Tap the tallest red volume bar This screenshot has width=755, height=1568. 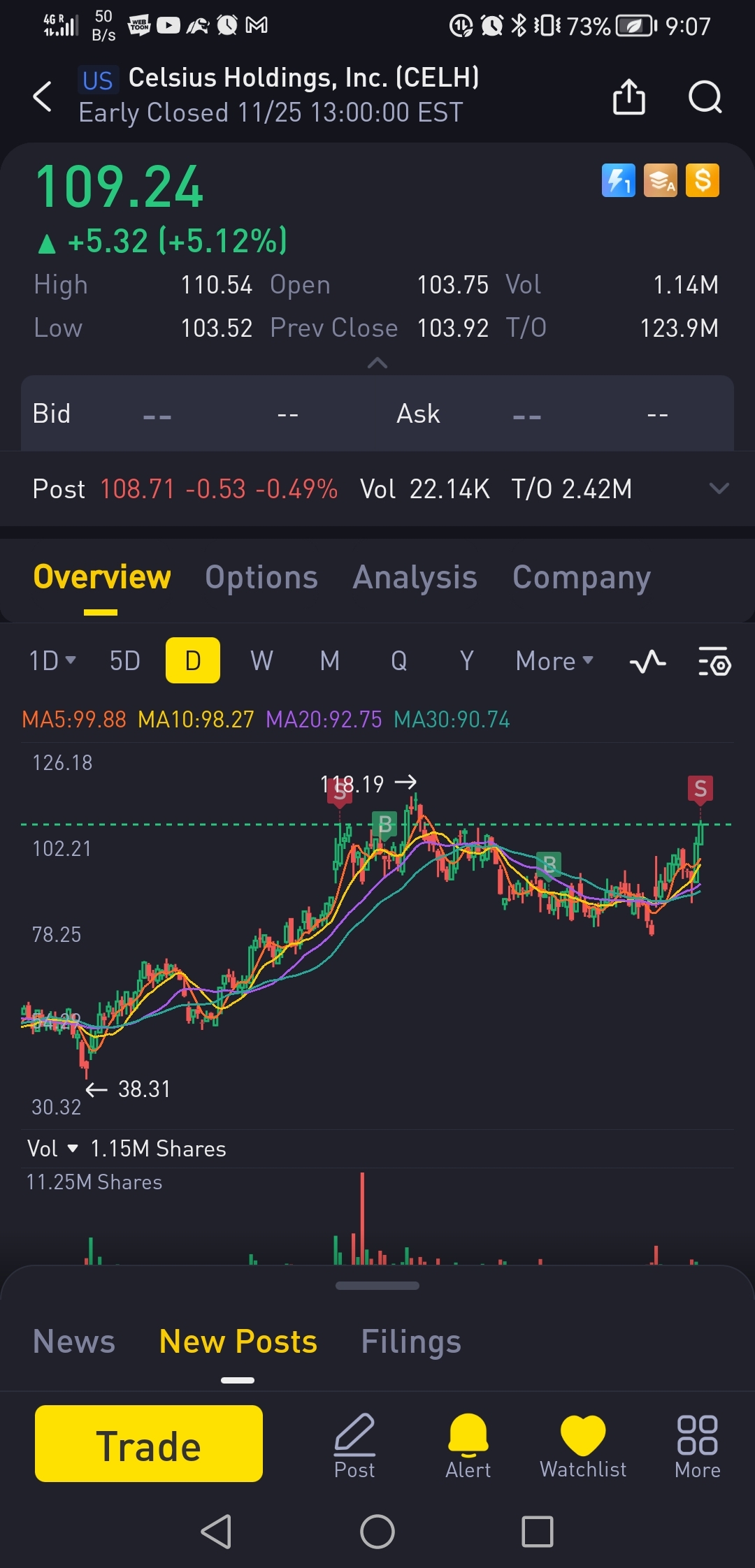click(362, 1218)
